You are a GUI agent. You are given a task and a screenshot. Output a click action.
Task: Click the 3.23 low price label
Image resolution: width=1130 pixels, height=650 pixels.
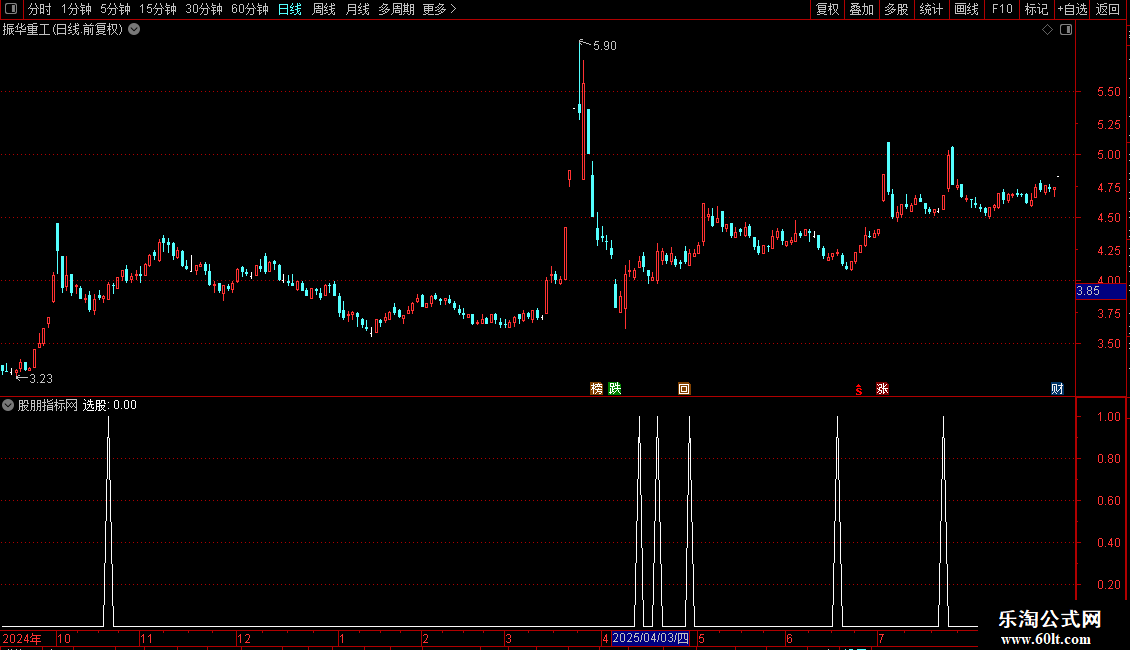pyautogui.click(x=41, y=379)
